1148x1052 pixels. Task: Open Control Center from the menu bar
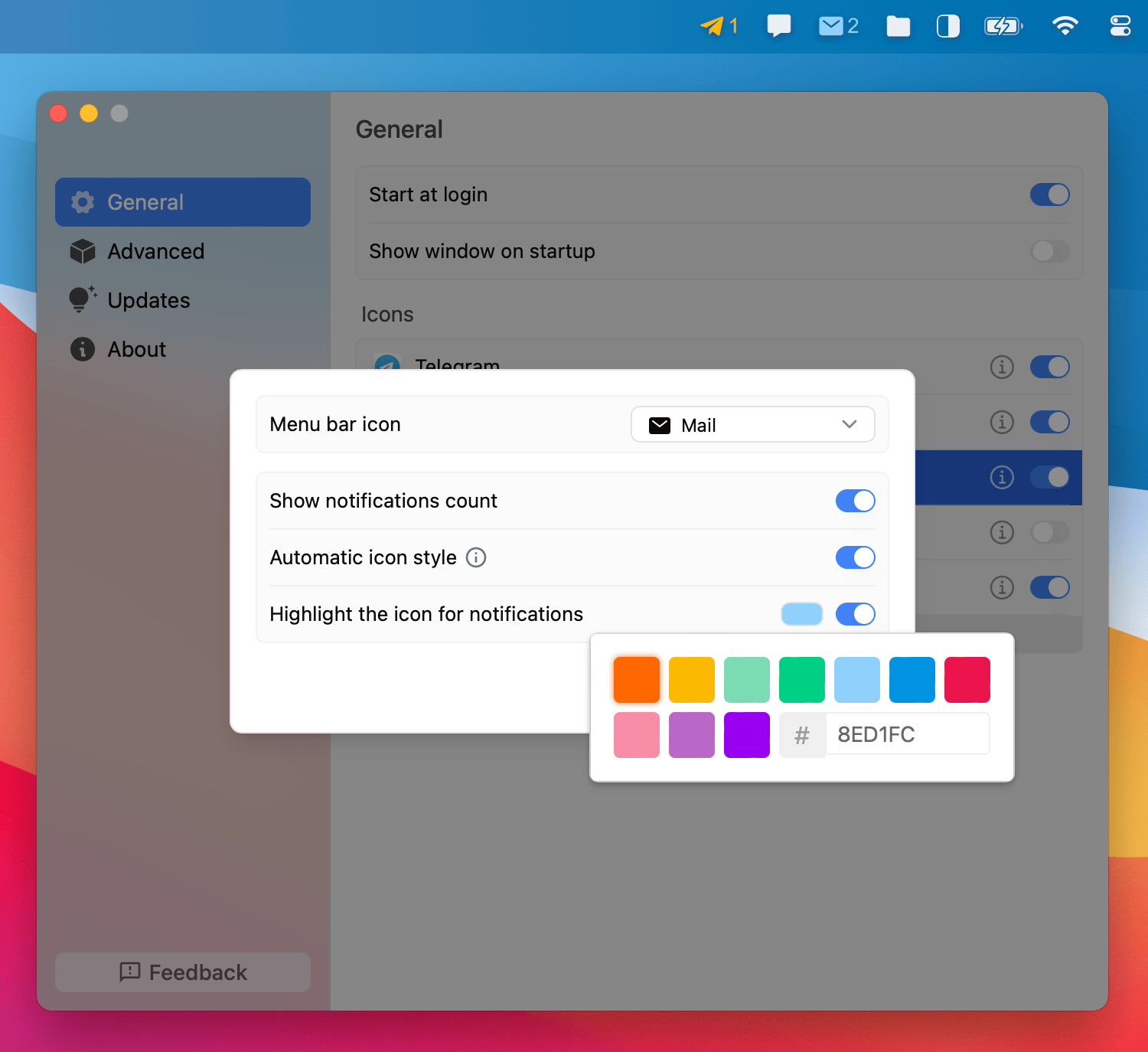(x=1120, y=26)
